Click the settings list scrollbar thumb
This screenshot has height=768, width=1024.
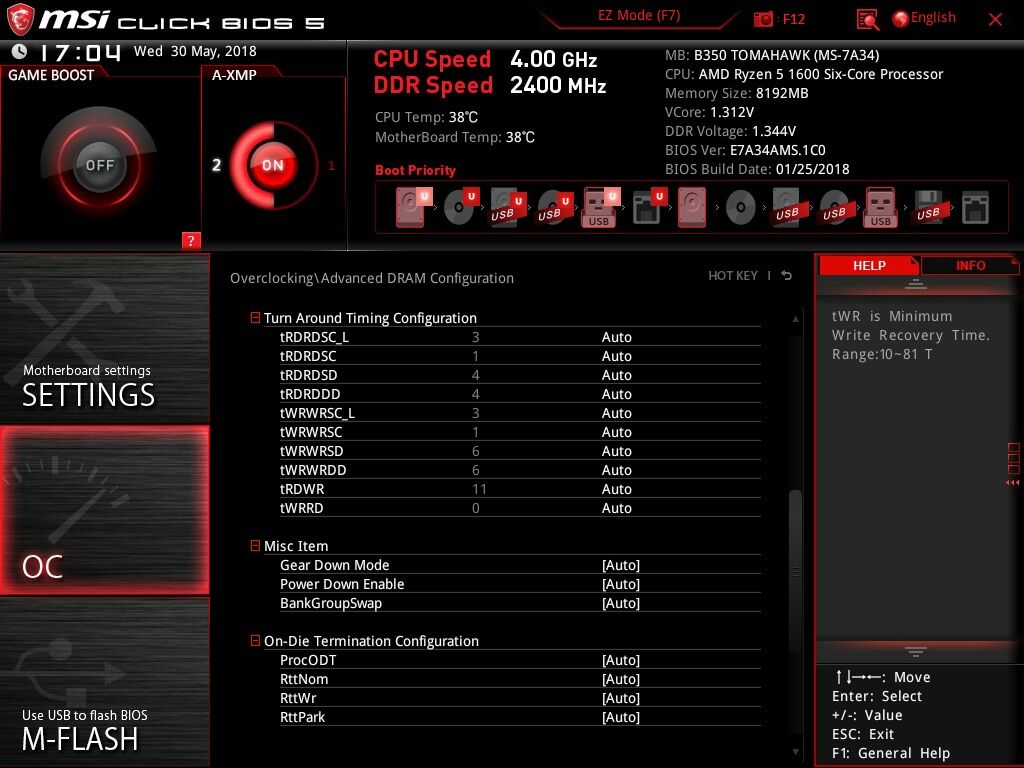click(x=795, y=571)
